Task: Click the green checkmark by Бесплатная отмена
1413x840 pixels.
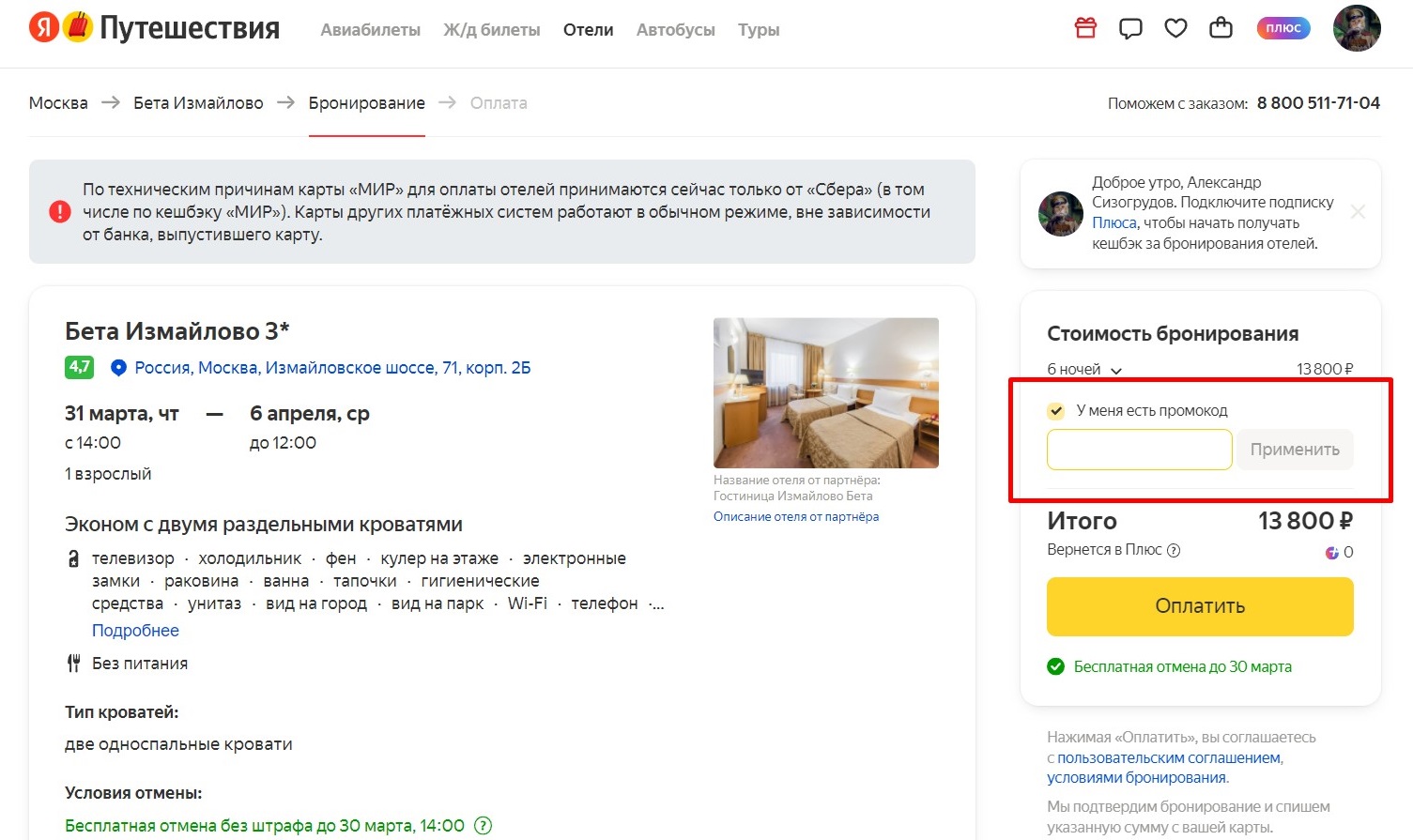Action: click(1056, 666)
